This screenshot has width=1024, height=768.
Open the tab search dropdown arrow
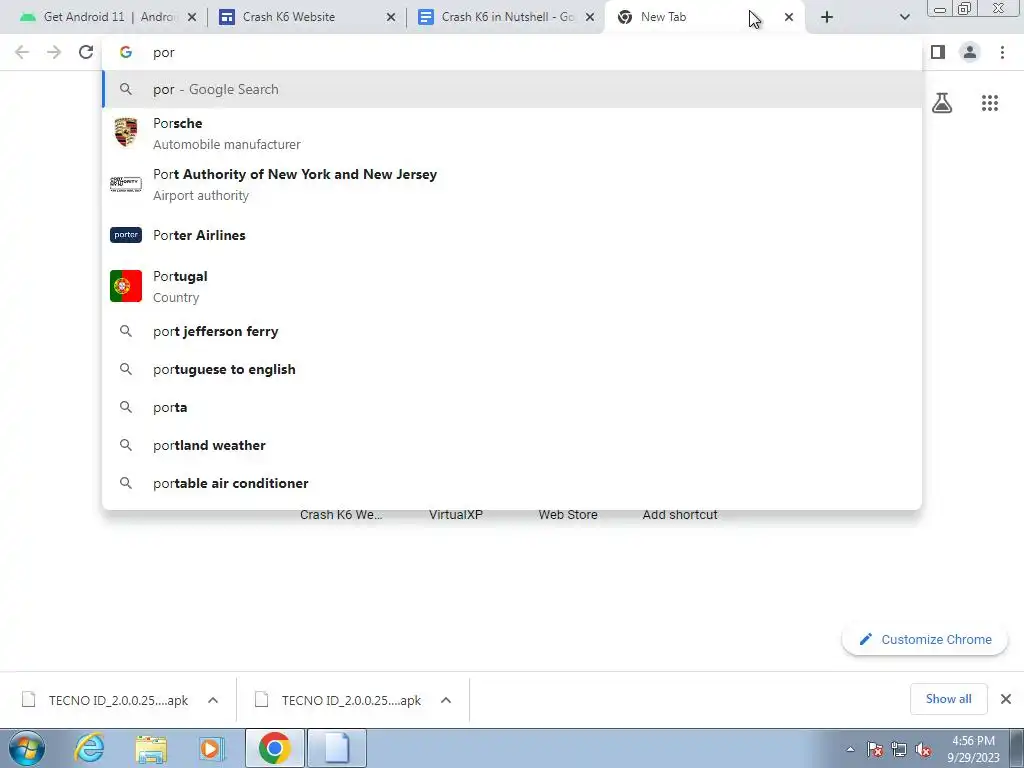[x=904, y=18]
